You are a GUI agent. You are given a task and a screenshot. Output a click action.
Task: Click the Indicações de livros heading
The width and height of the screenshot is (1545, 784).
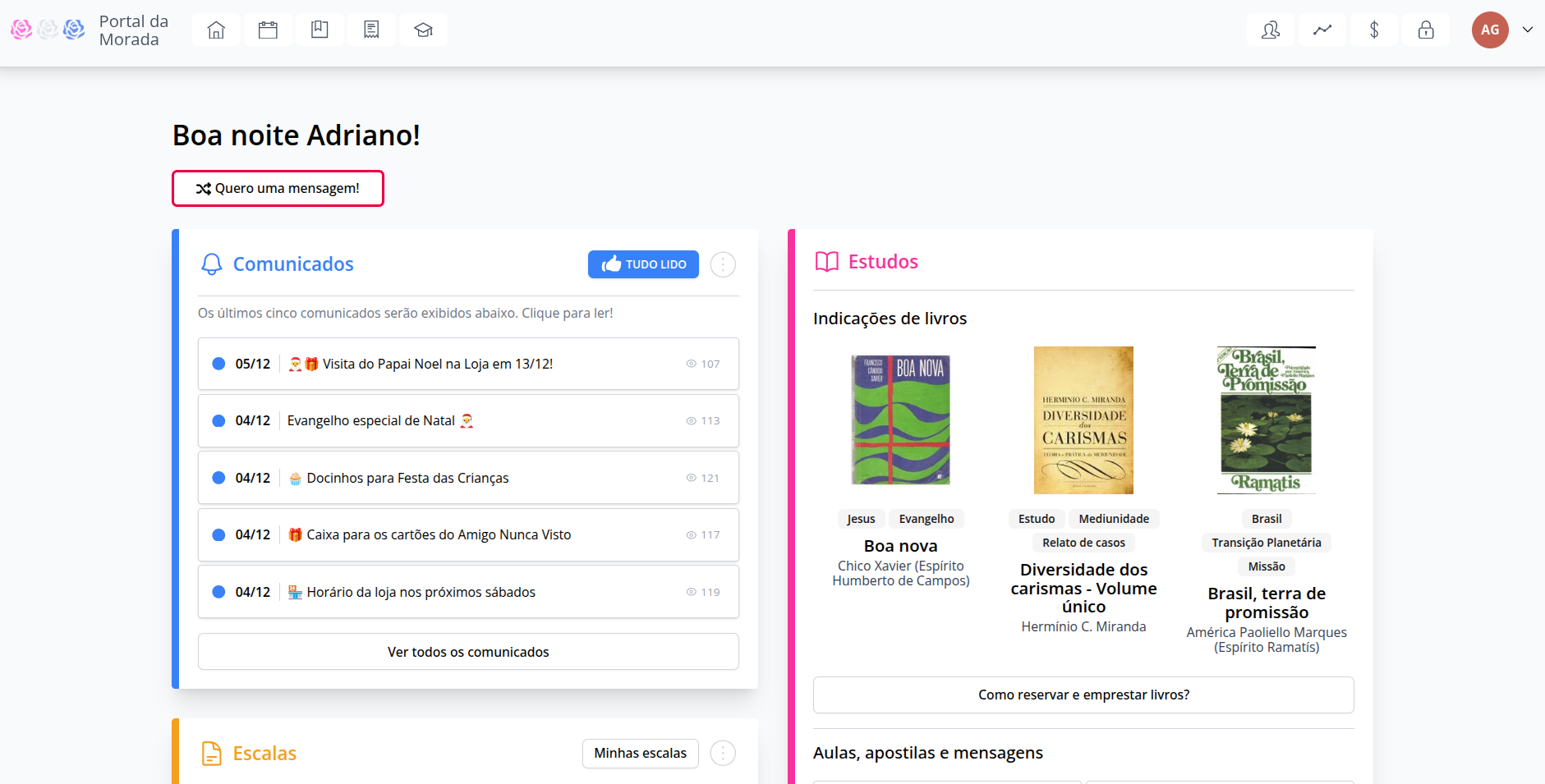tap(890, 319)
